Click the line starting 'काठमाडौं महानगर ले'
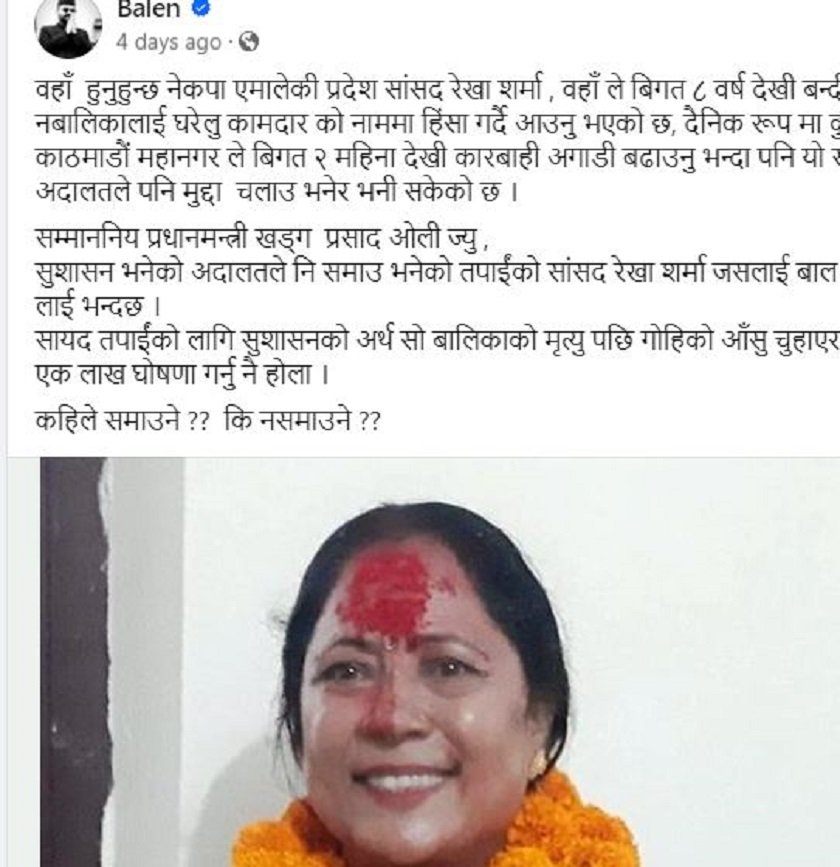The width and height of the screenshot is (840, 867). tap(437, 159)
